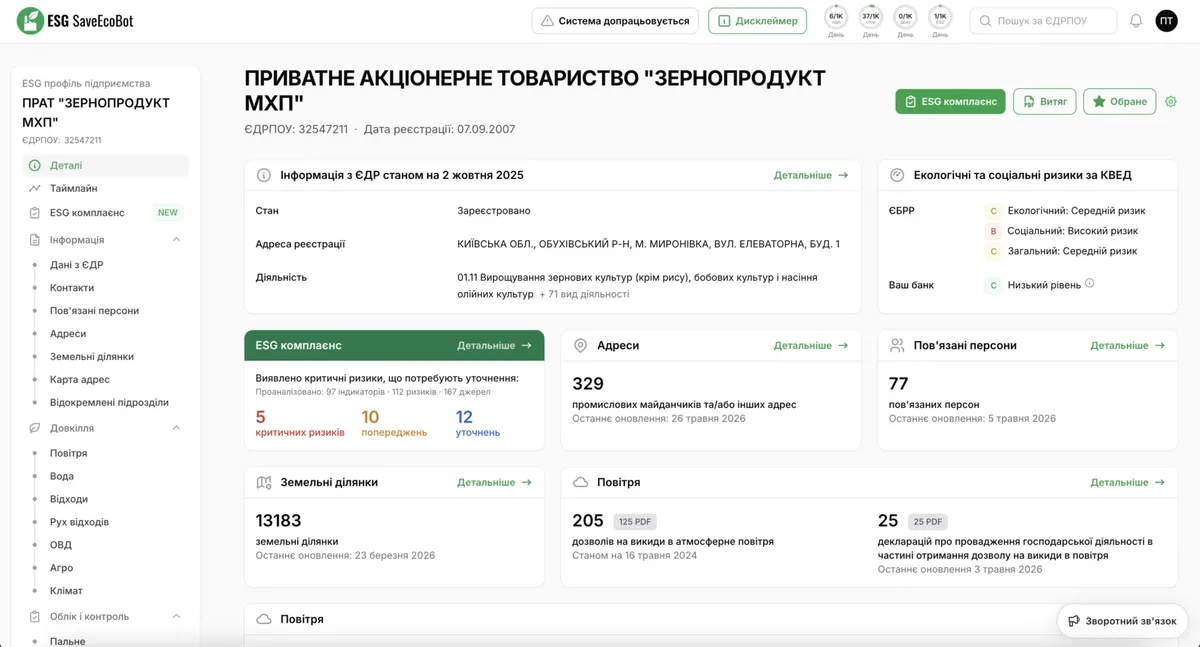Click the 37/1K usage counter circle

coord(871,17)
